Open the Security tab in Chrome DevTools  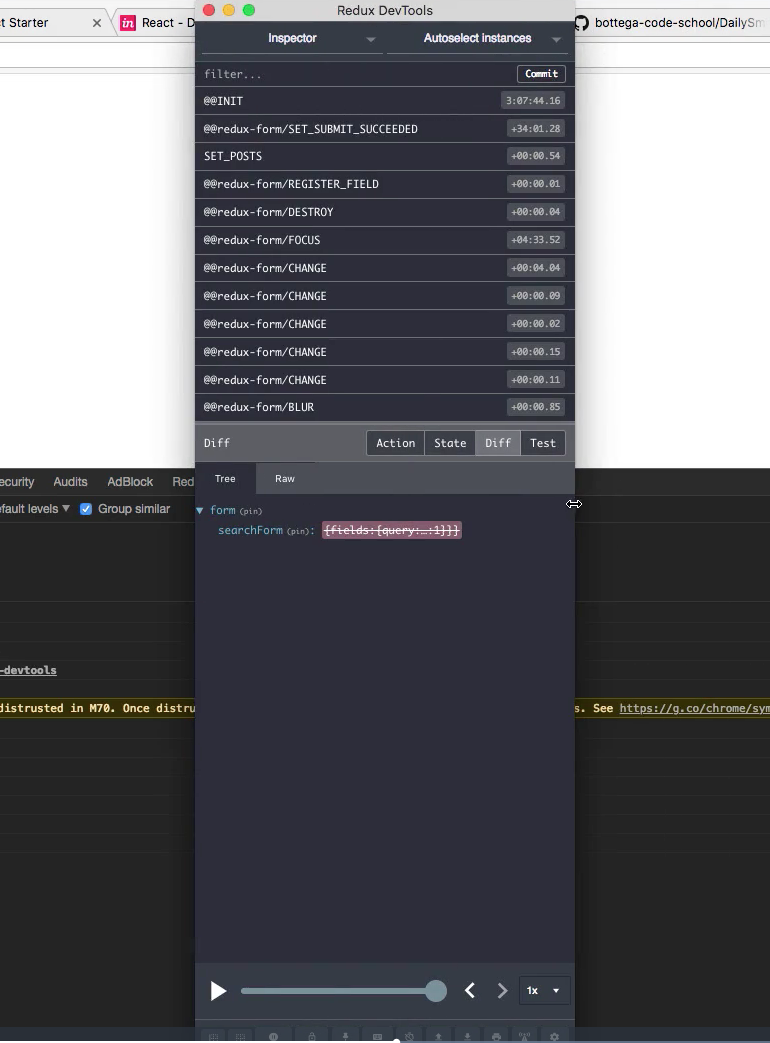(17, 482)
